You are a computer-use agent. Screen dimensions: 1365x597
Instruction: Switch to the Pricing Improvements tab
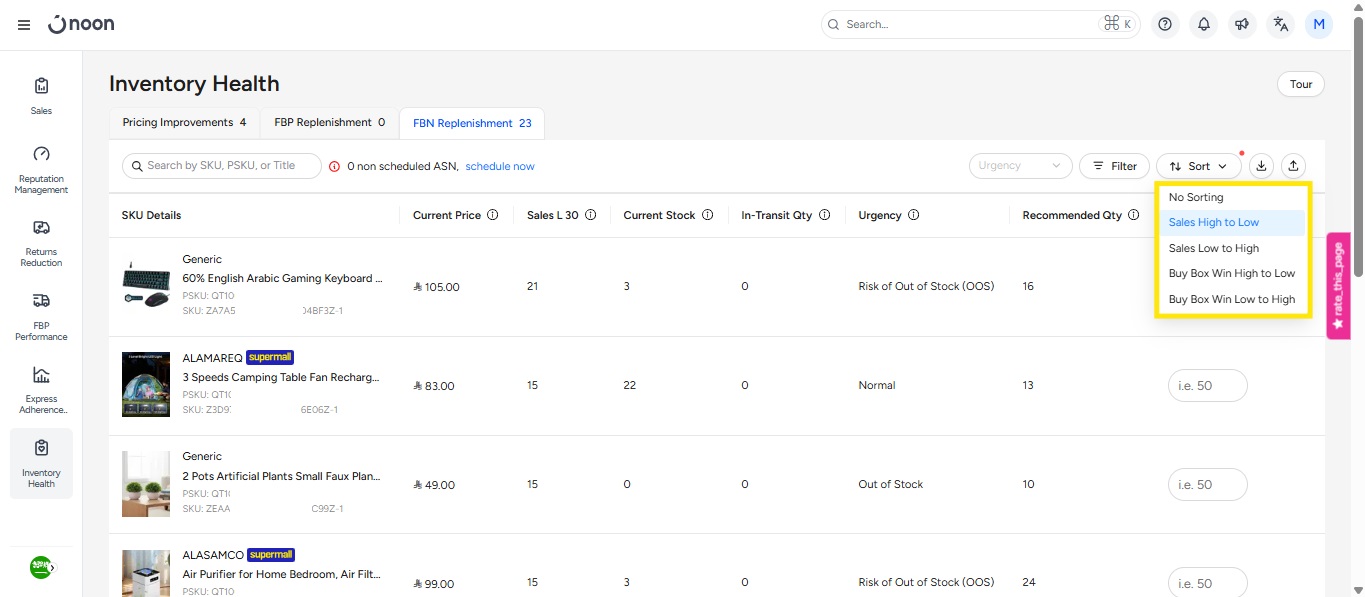[184, 122]
